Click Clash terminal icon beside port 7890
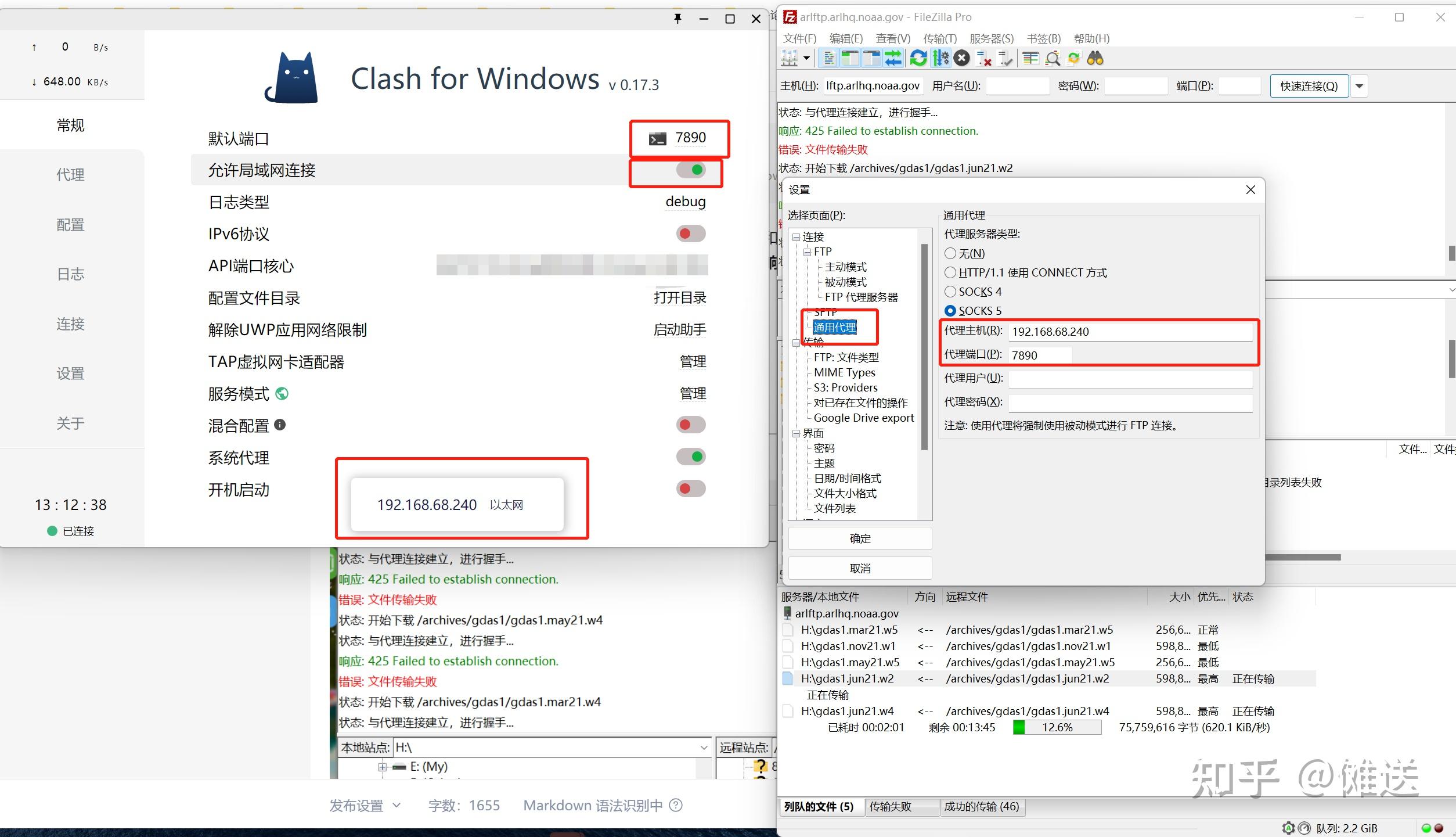The height and width of the screenshot is (837, 1456). point(657,139)
